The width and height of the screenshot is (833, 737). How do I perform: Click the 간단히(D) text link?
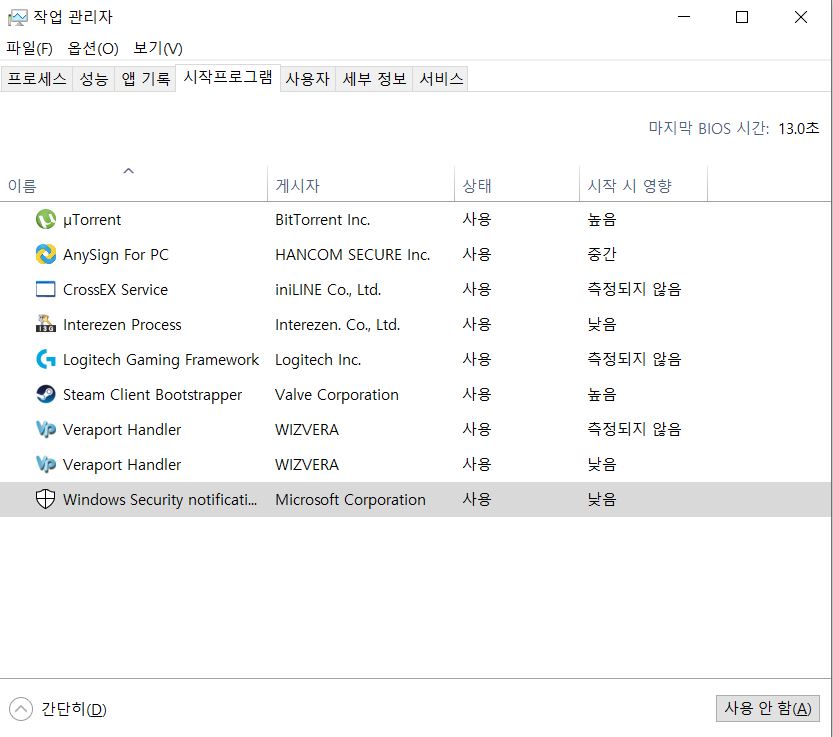pos(74,709)
